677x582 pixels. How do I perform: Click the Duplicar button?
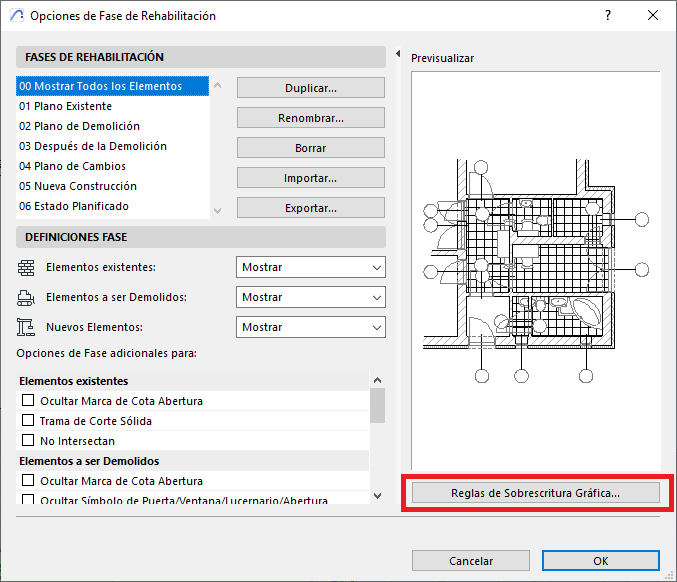click(311, 88)
